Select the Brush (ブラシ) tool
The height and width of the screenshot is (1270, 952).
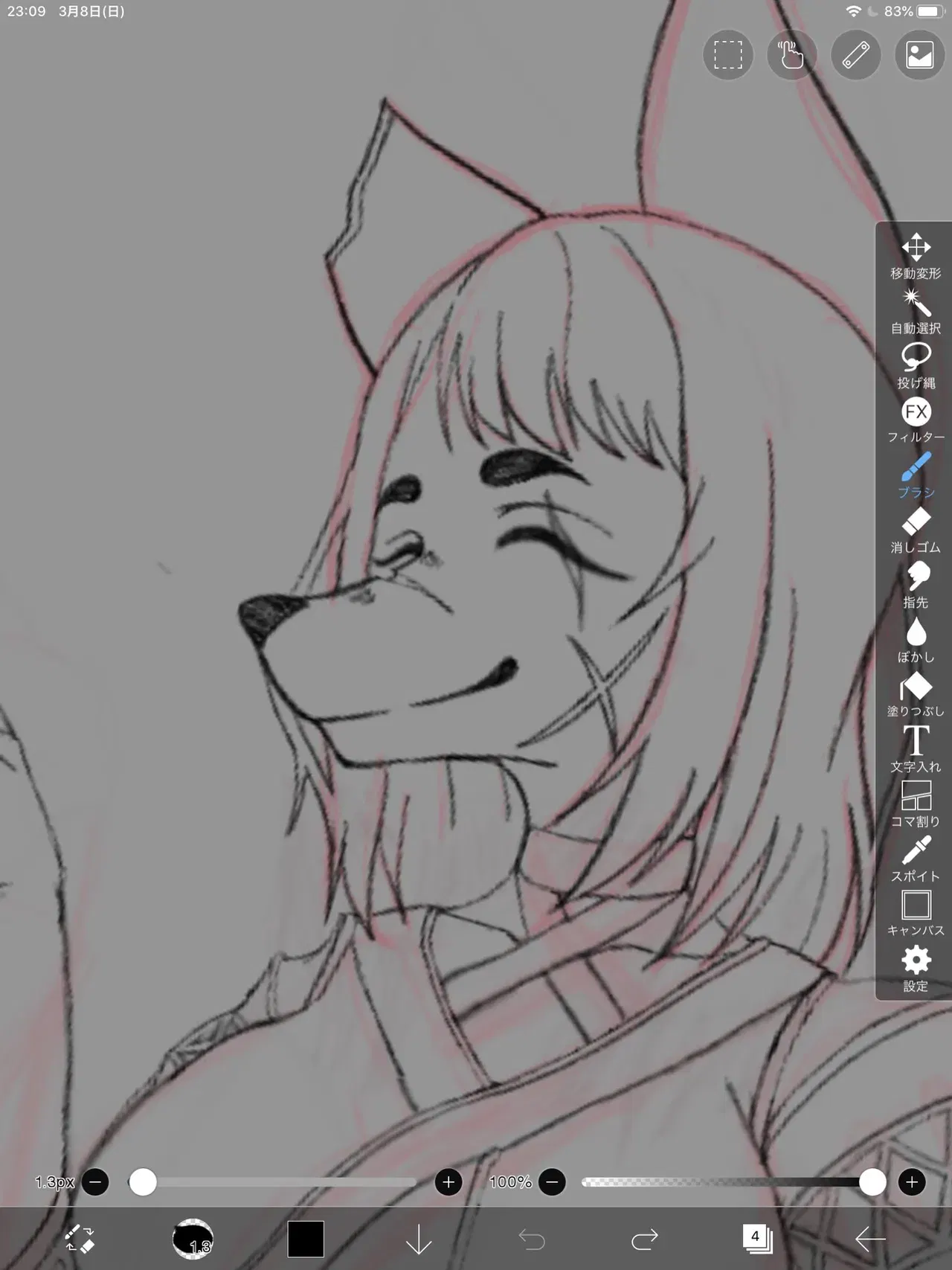coord(916,475)
